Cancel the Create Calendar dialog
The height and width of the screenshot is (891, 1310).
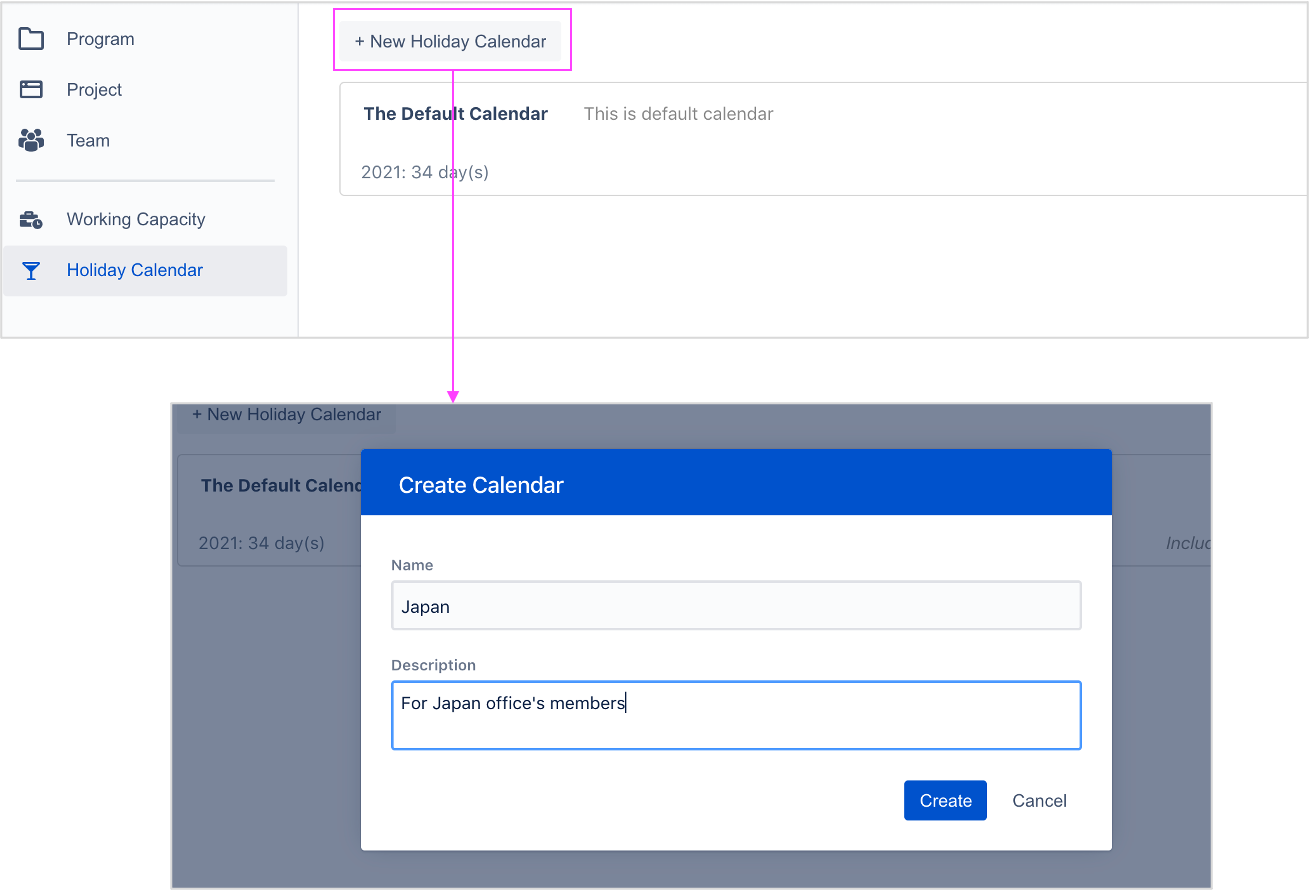point(1039,800)
